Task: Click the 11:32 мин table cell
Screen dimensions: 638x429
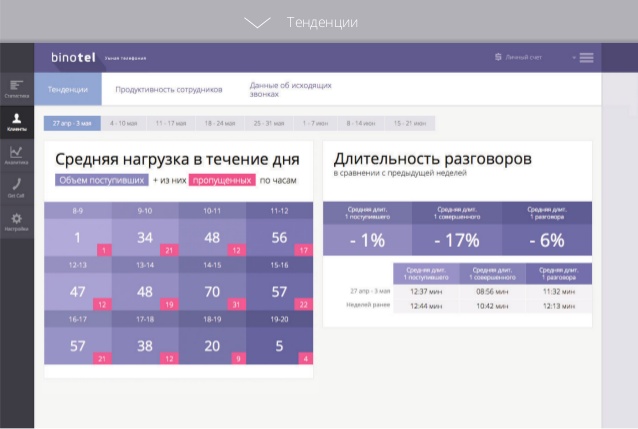Action: (559, 291)
